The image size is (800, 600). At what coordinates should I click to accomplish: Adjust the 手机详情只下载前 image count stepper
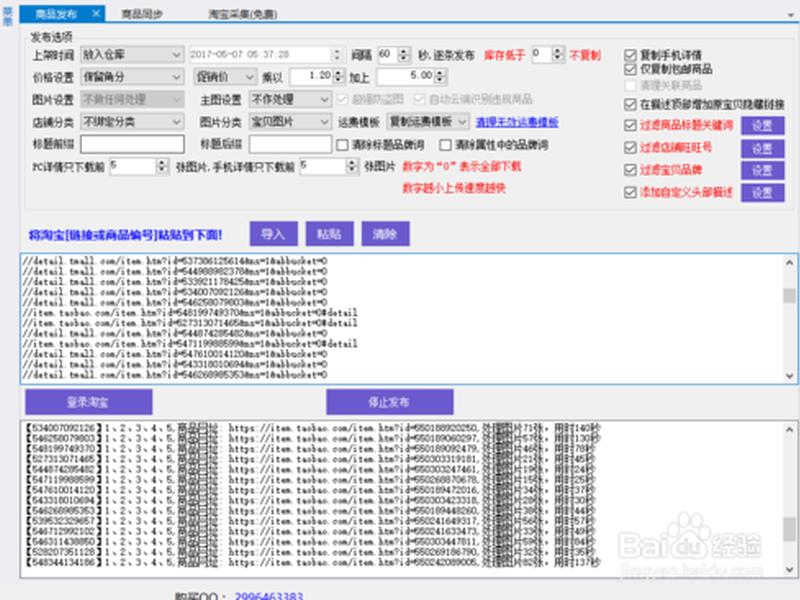pyautogui.click(x=352, y=166)
